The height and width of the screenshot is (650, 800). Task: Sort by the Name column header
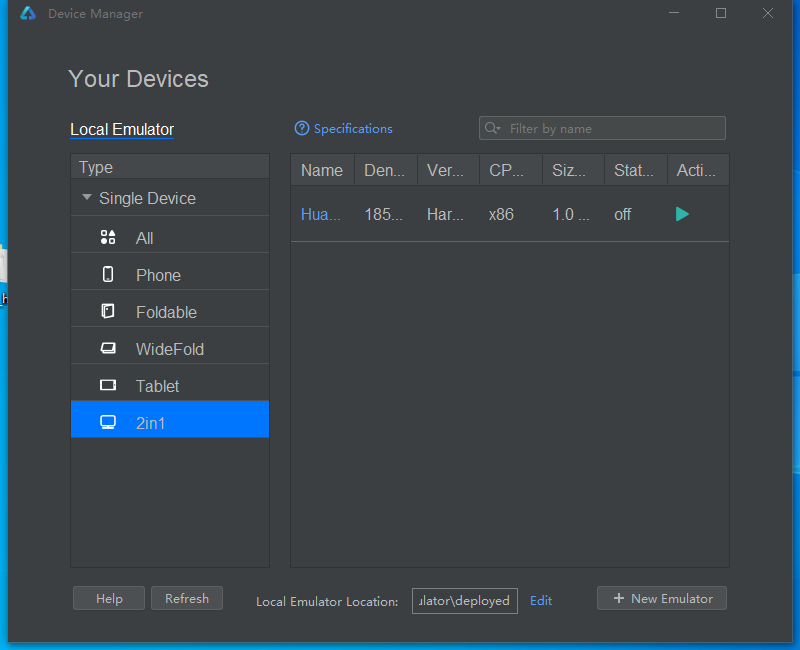point(322,171)
